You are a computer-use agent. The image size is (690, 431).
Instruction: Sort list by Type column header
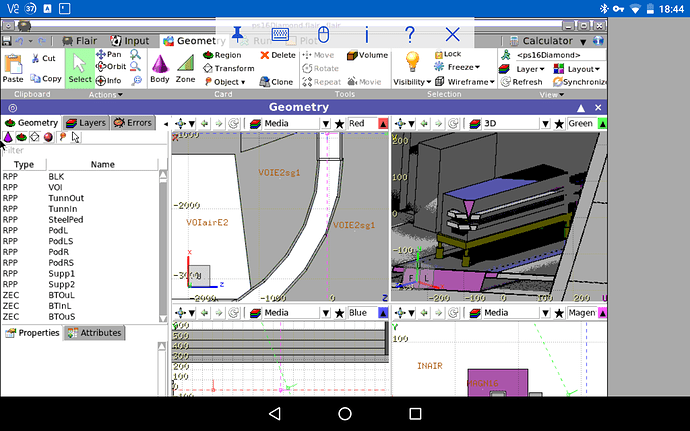[24, 165]
